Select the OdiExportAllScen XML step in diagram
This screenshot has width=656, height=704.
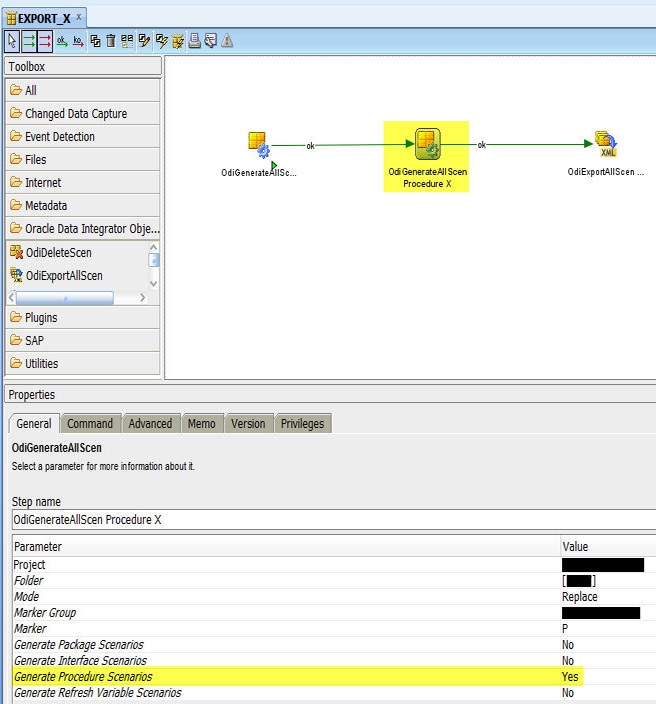point(605,145)
